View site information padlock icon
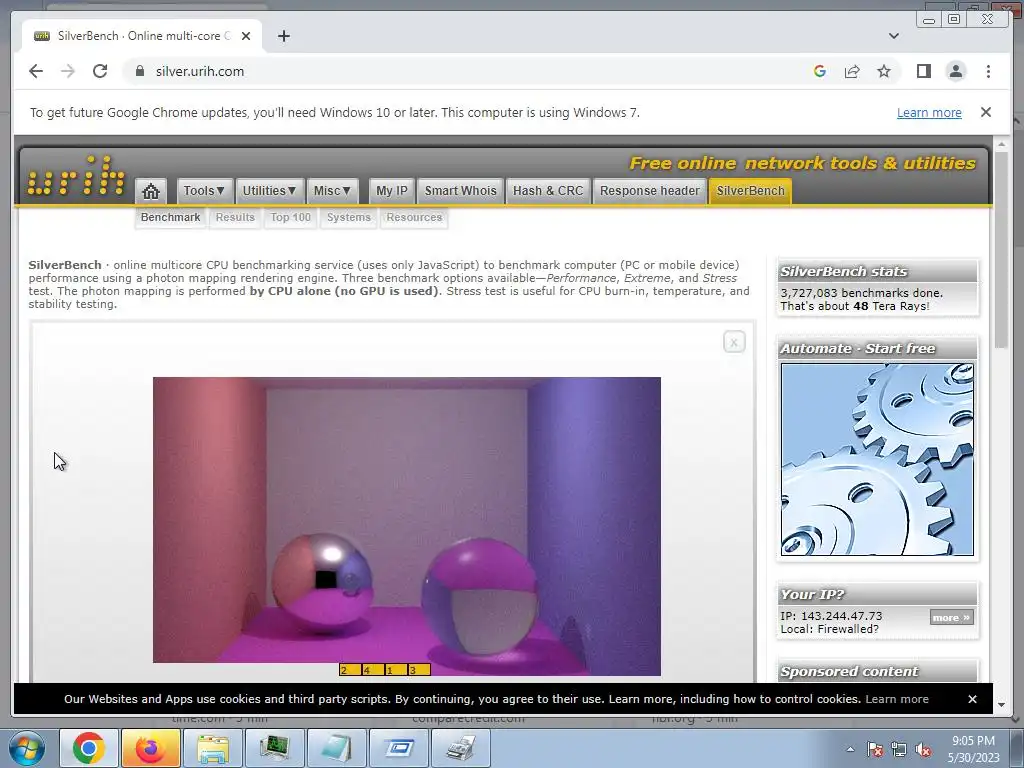 pos(139,71)
